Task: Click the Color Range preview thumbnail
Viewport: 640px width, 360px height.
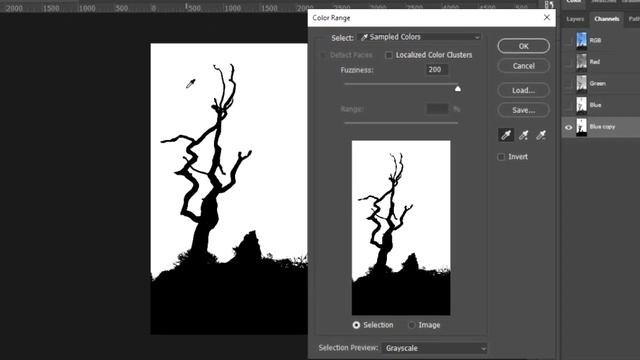Action: coord(401,228)
